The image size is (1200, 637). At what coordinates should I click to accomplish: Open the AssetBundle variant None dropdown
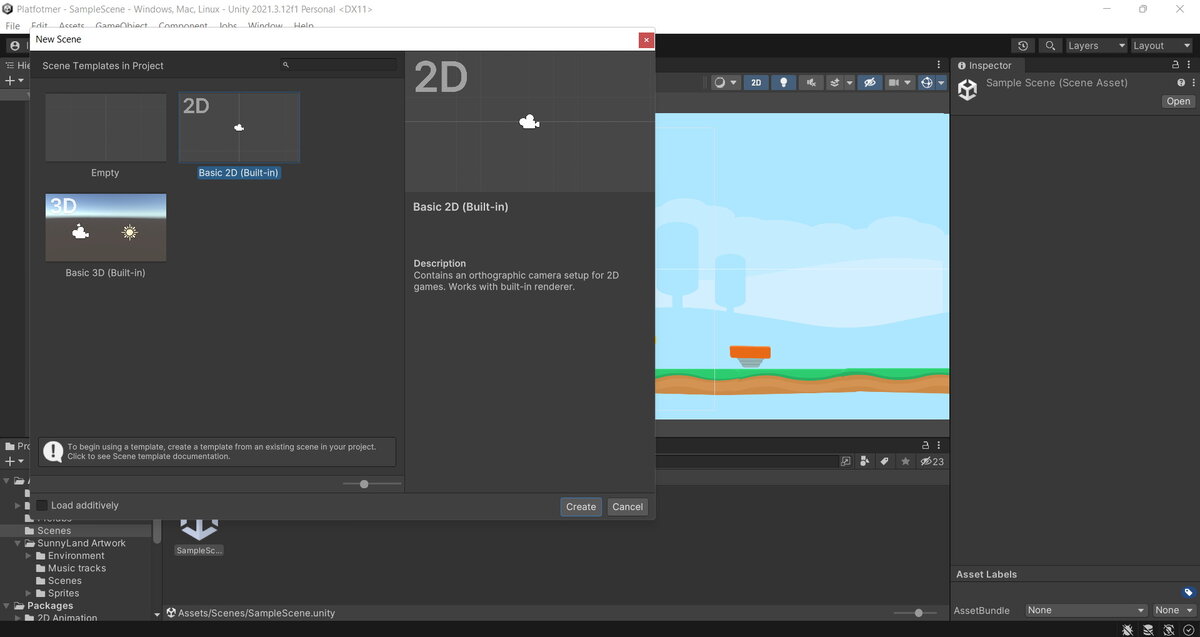(x=1173, y=610)
